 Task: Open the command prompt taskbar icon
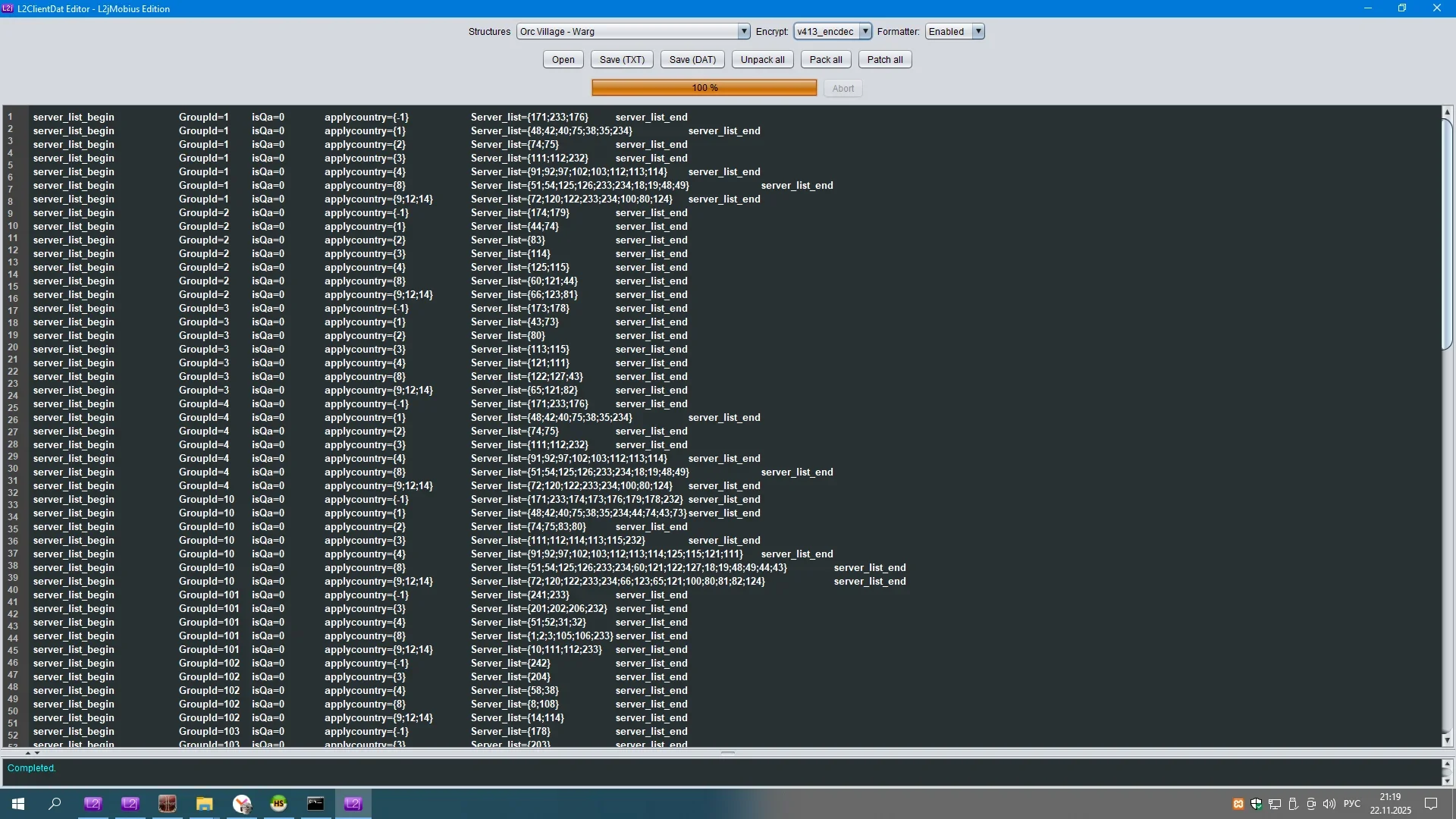tap(315, 804)
